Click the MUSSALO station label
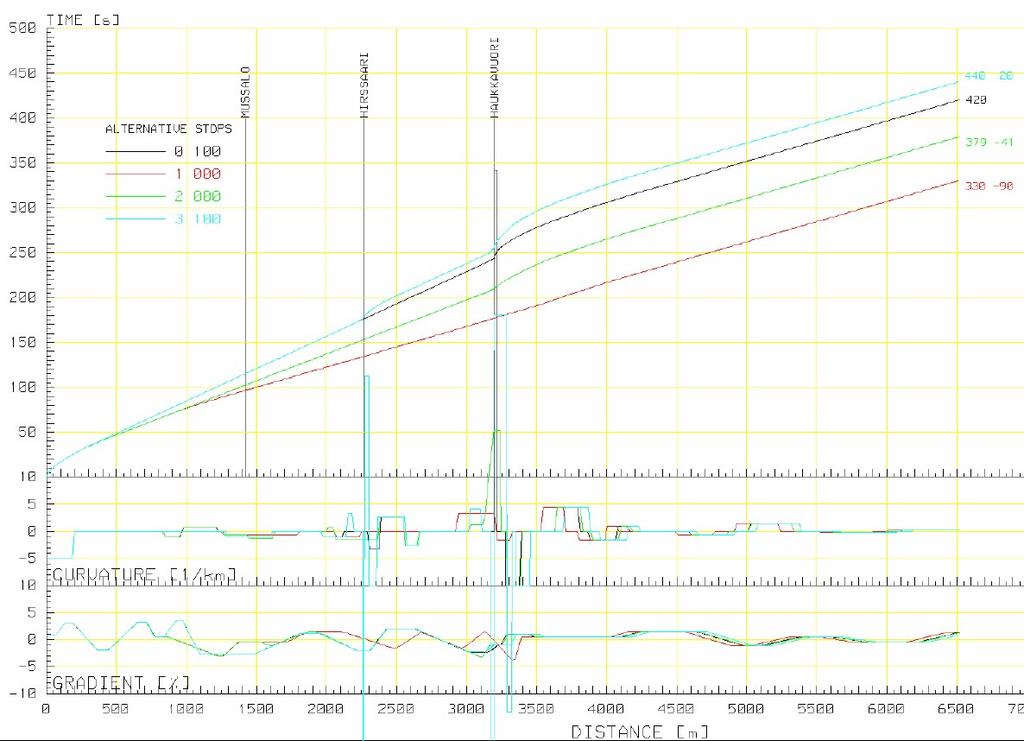This screenshot has width=1024, height=741. click(x=246, y=92)
